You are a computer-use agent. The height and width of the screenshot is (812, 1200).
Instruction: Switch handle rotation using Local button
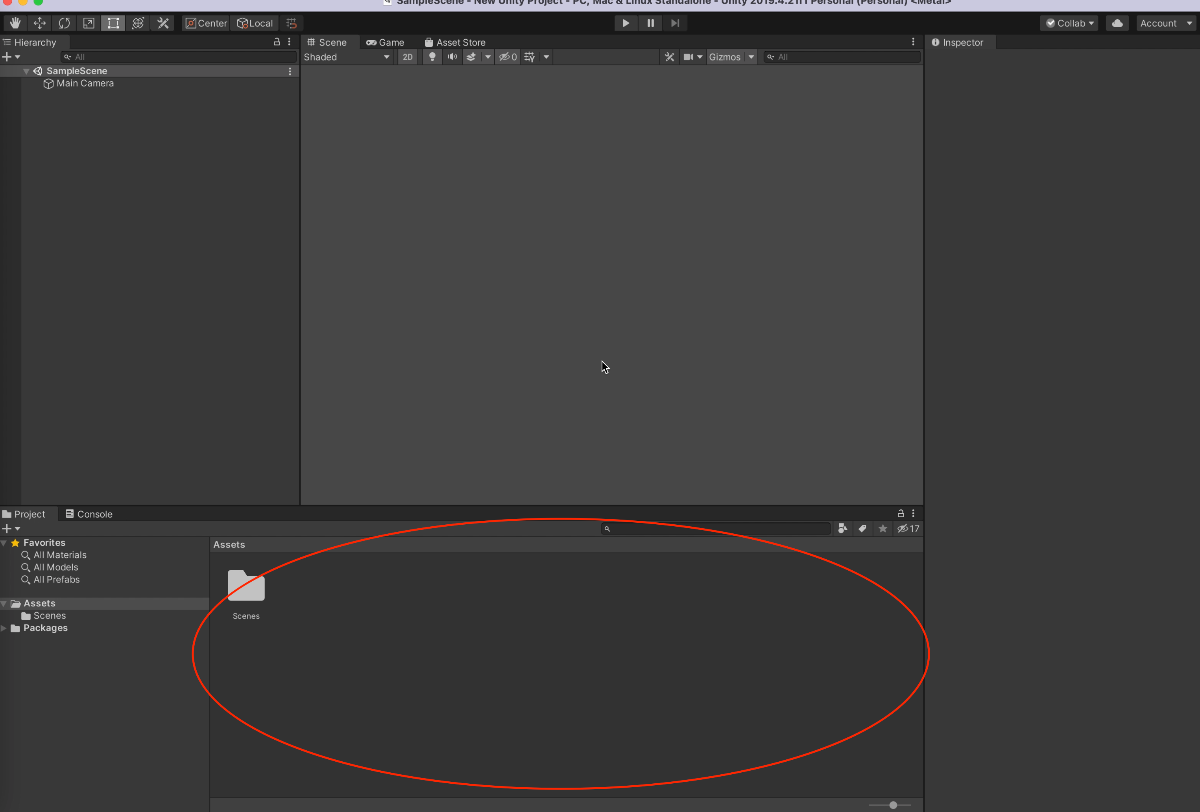tap(254, 23)
